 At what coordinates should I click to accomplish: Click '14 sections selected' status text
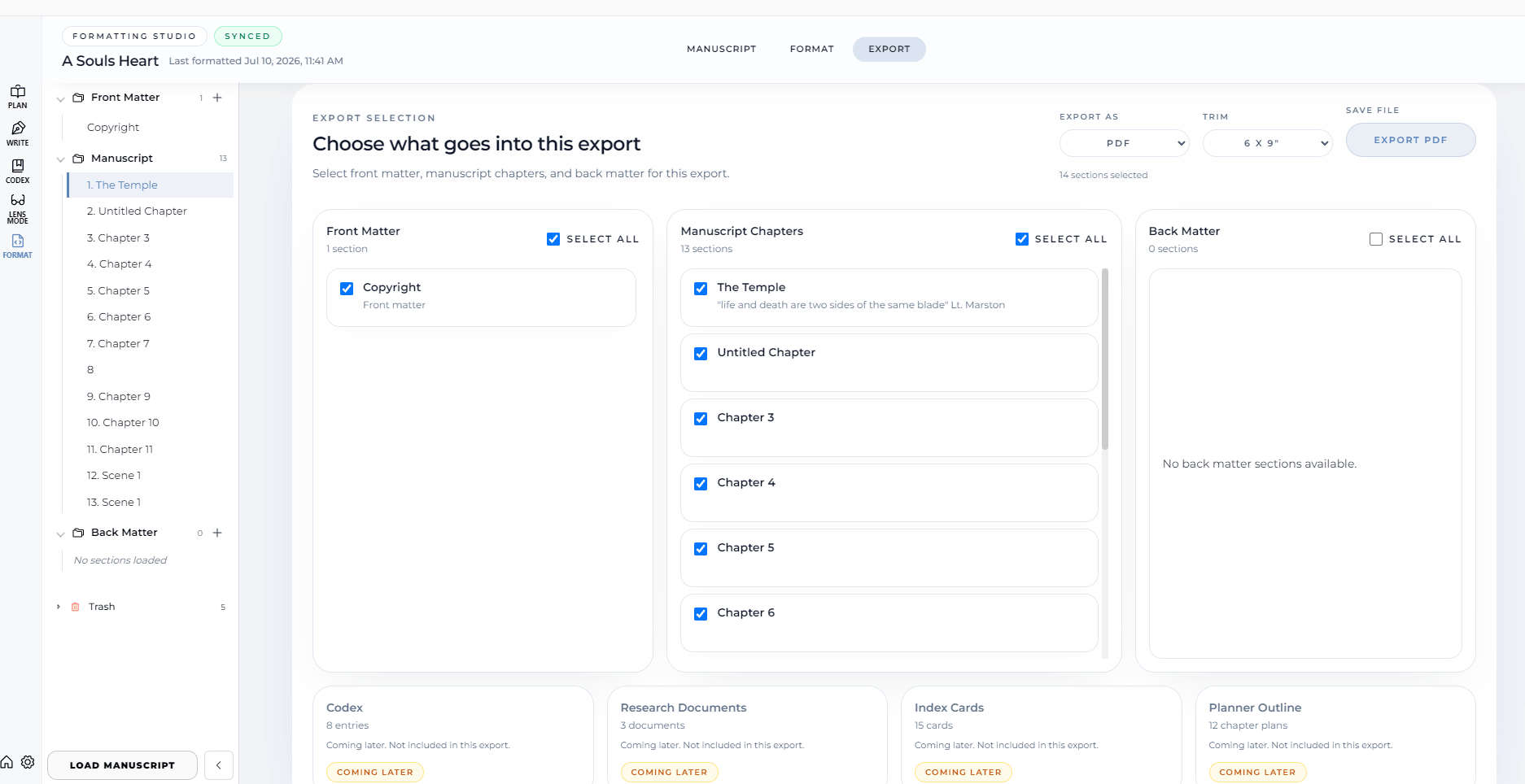click(x=1103, y=175)
